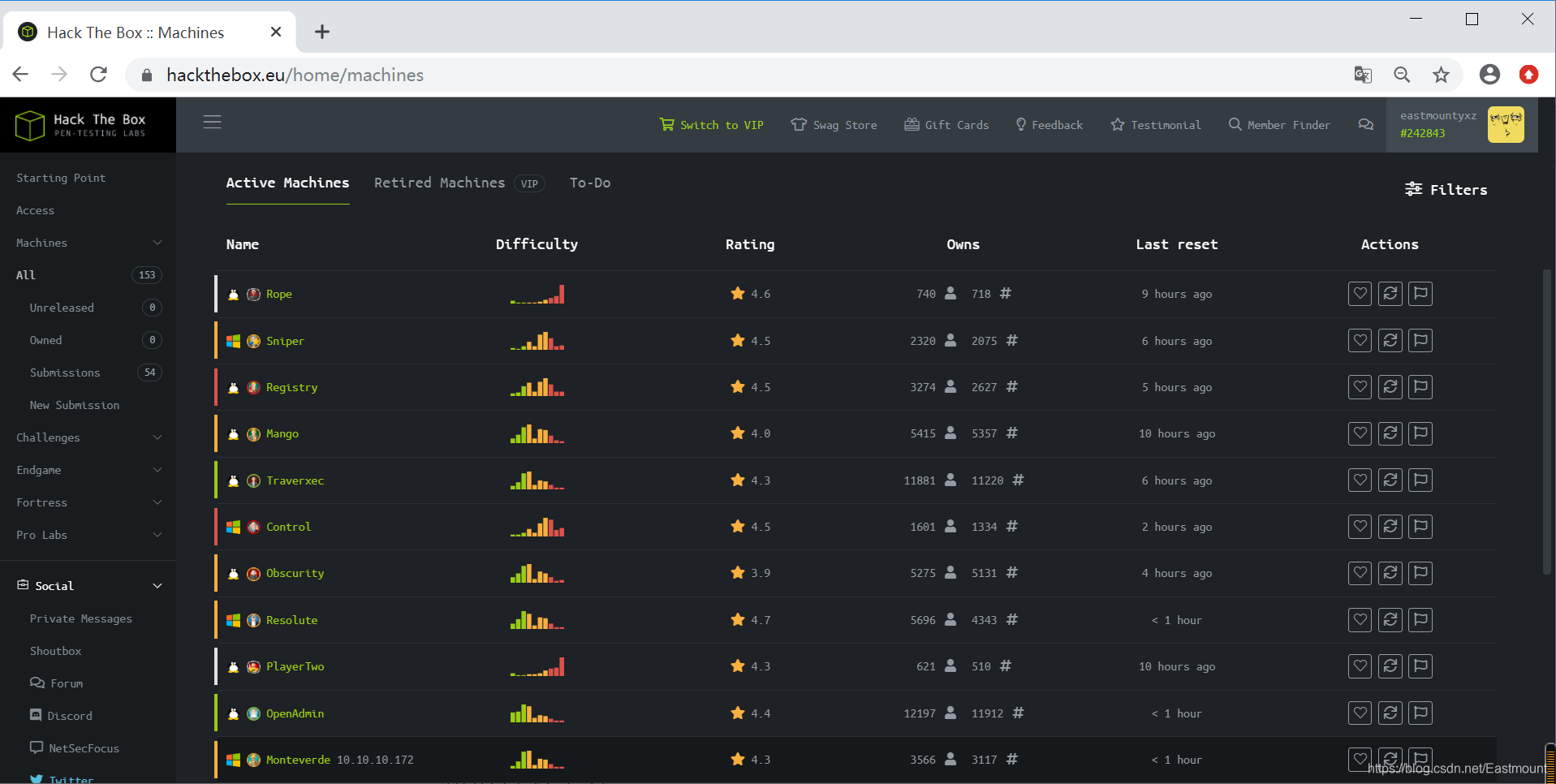Open Private Messages in sidebar
The width and height of the screenshot is (1556, 784).
pyautogui.click(x=81, y=618)
